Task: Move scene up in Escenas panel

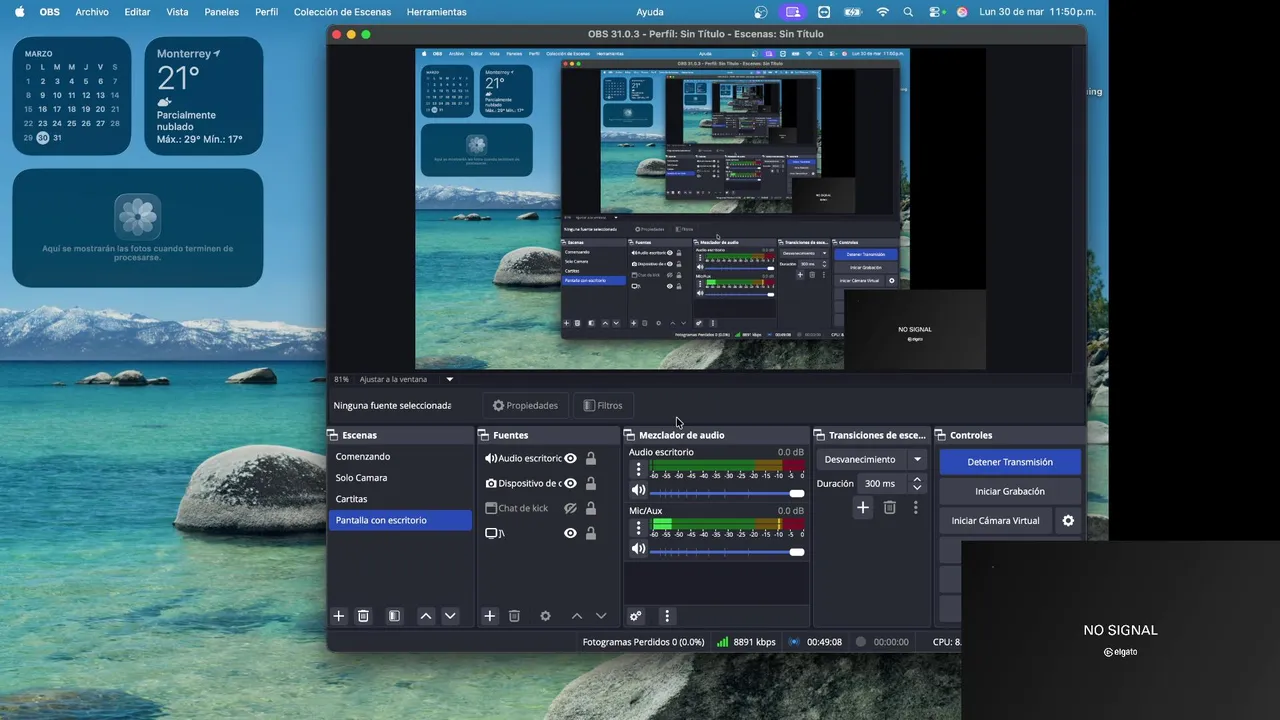Action: 426,616
